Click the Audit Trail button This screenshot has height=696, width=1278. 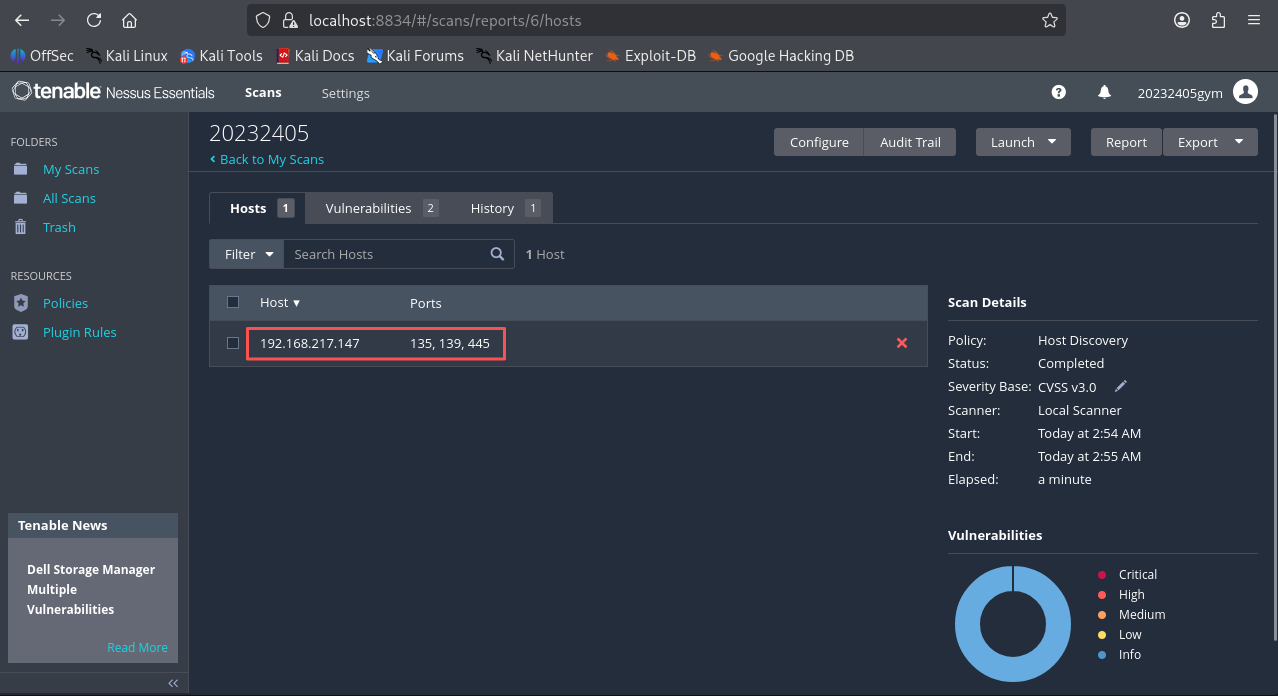[x=910, y=142]
